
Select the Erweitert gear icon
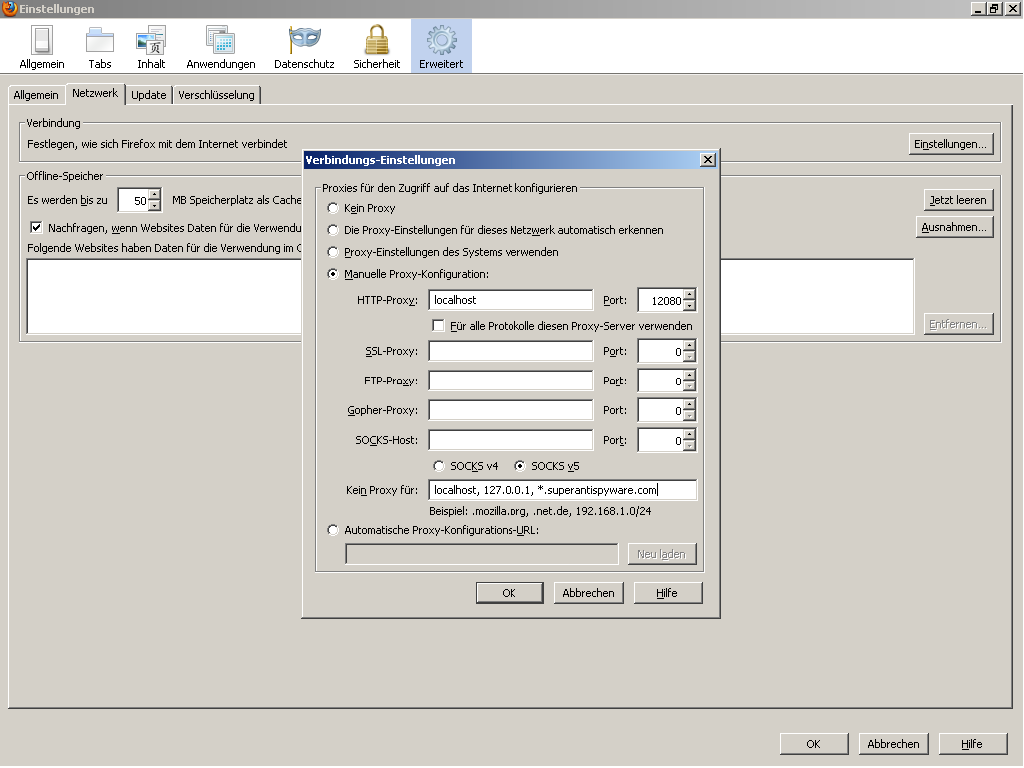pos(441,47)
